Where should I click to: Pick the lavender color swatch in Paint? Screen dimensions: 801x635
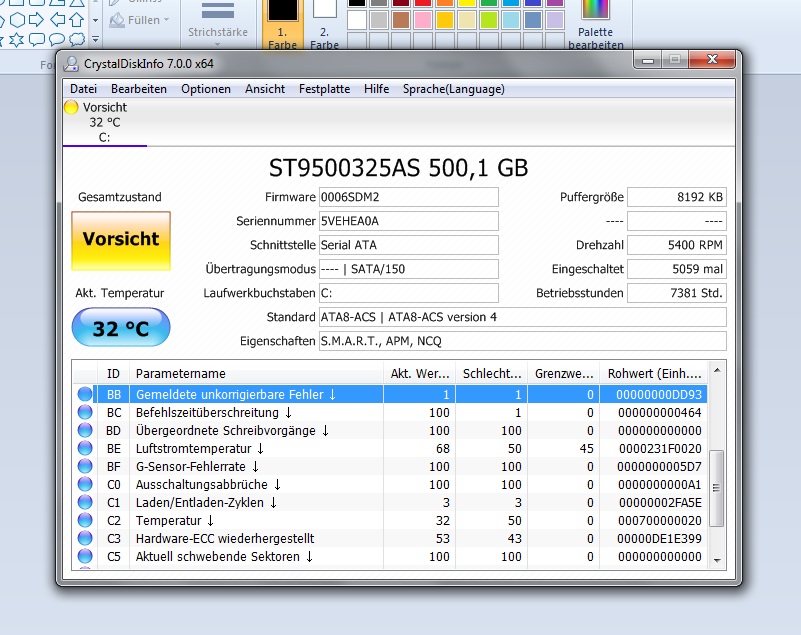coord(555,20)
